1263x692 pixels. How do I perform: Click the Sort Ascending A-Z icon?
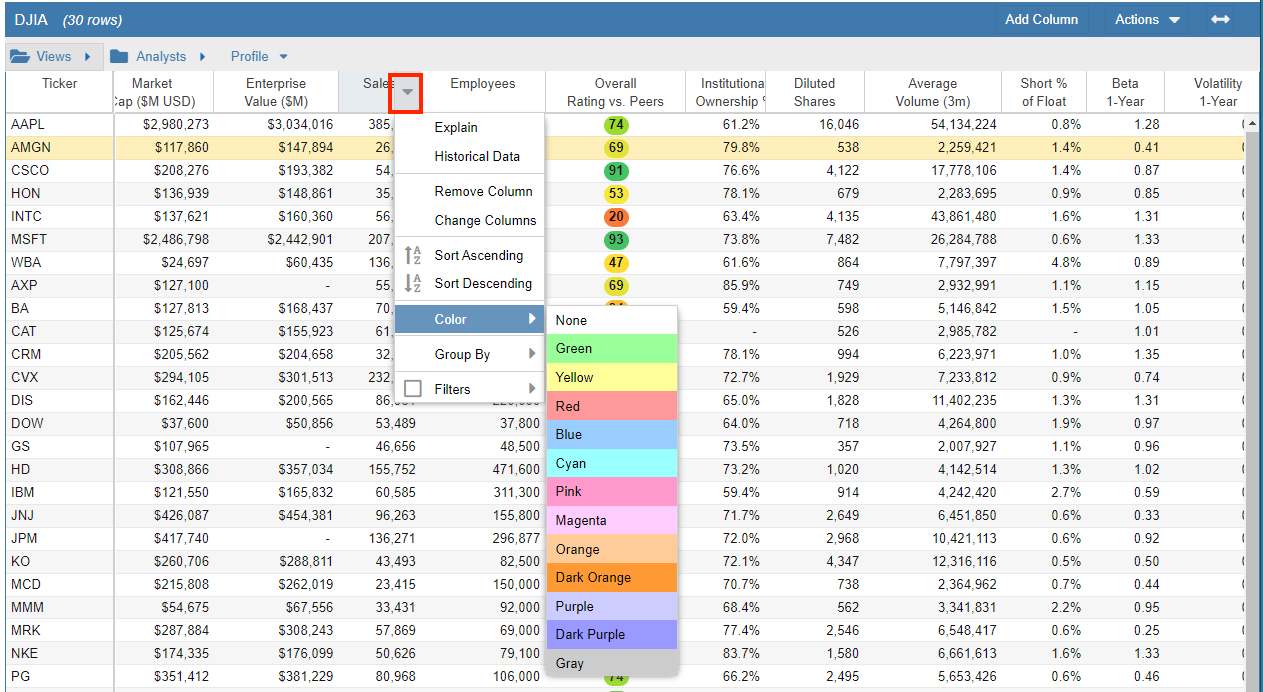pos(412,255)
